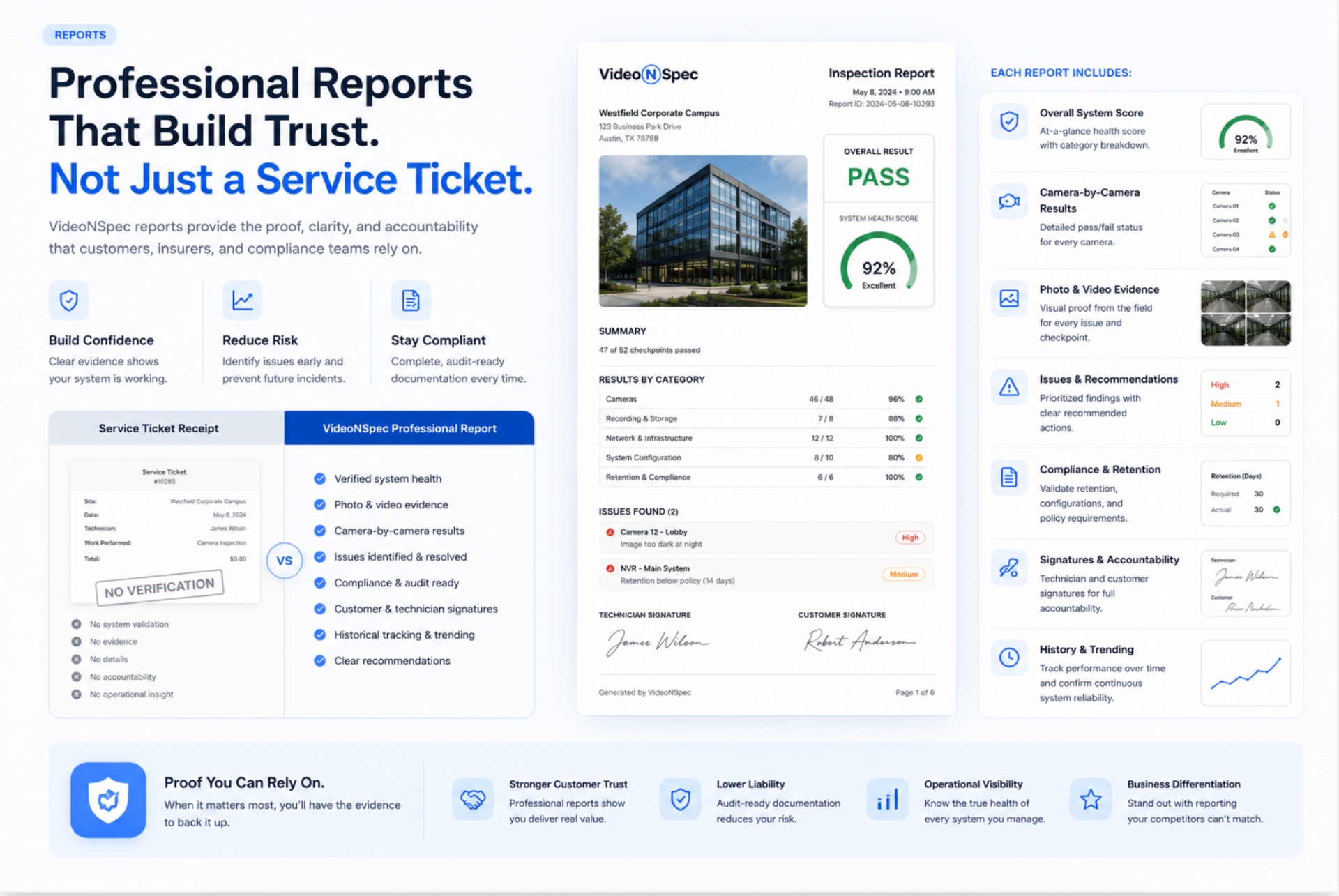This screenshot has height=896, width=1339.
Task: Click the Lower Liability shield icon
Action: pos(680,799)
